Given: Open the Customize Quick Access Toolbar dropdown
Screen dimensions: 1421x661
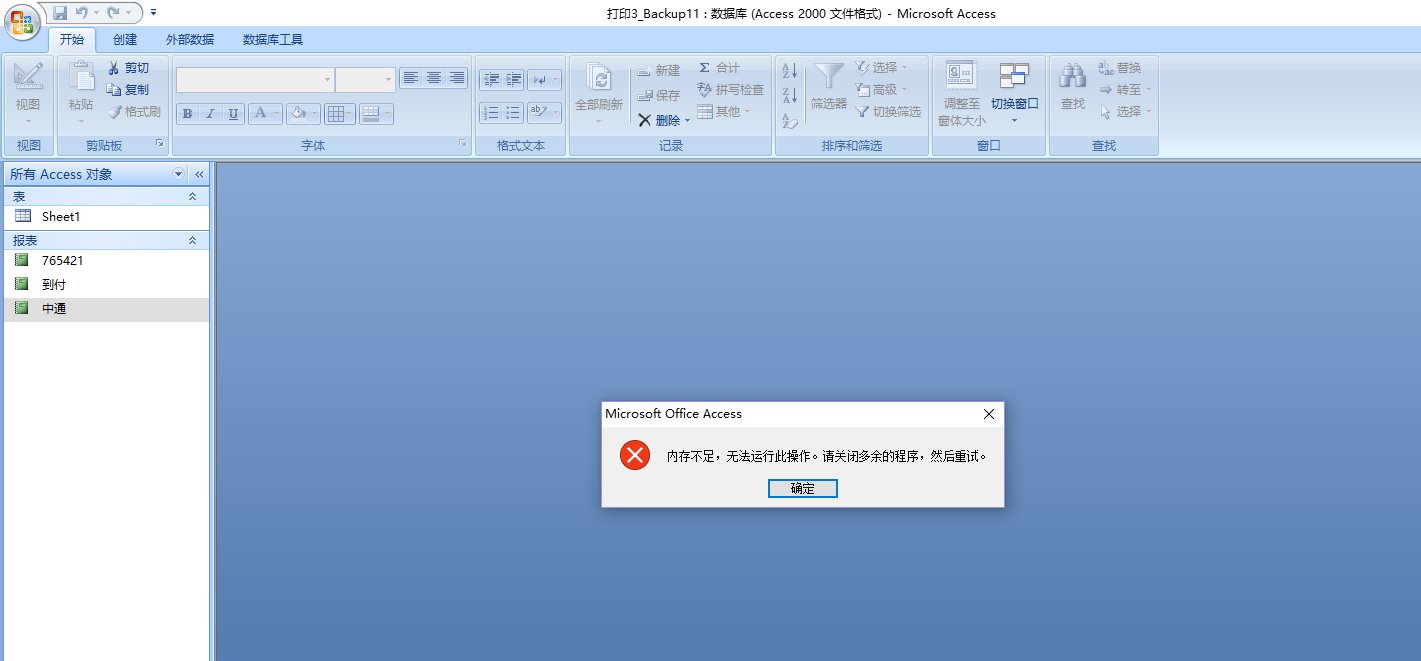Looking at the screenshot, I should (x=153, y=13).
